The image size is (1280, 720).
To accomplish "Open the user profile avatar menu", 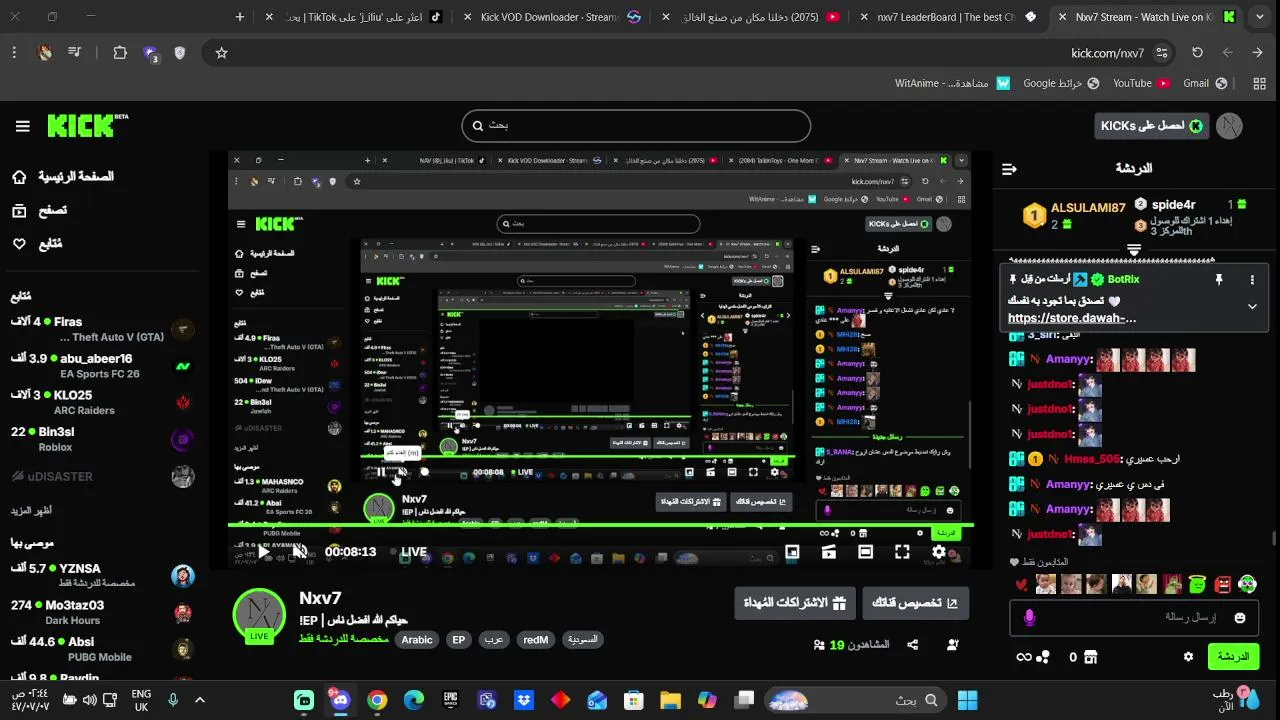I will click(x=1229, y=126).
